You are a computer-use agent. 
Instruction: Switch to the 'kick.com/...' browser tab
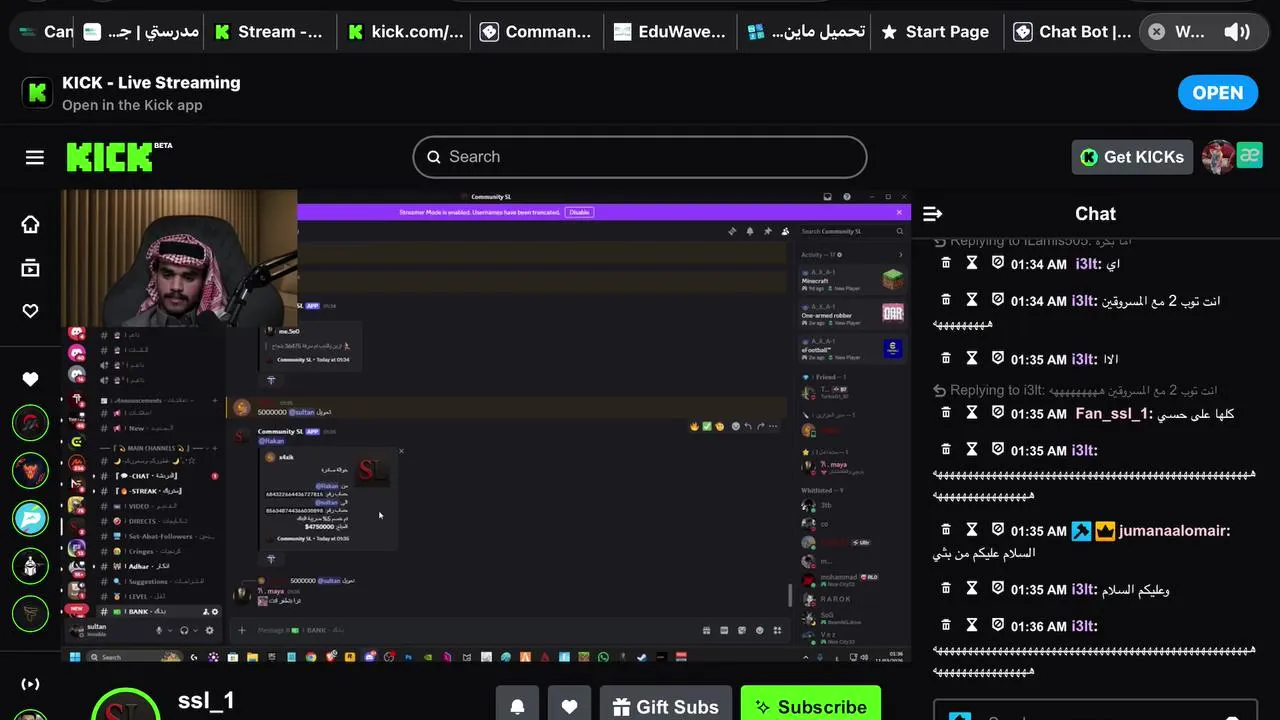click(406, 32)
